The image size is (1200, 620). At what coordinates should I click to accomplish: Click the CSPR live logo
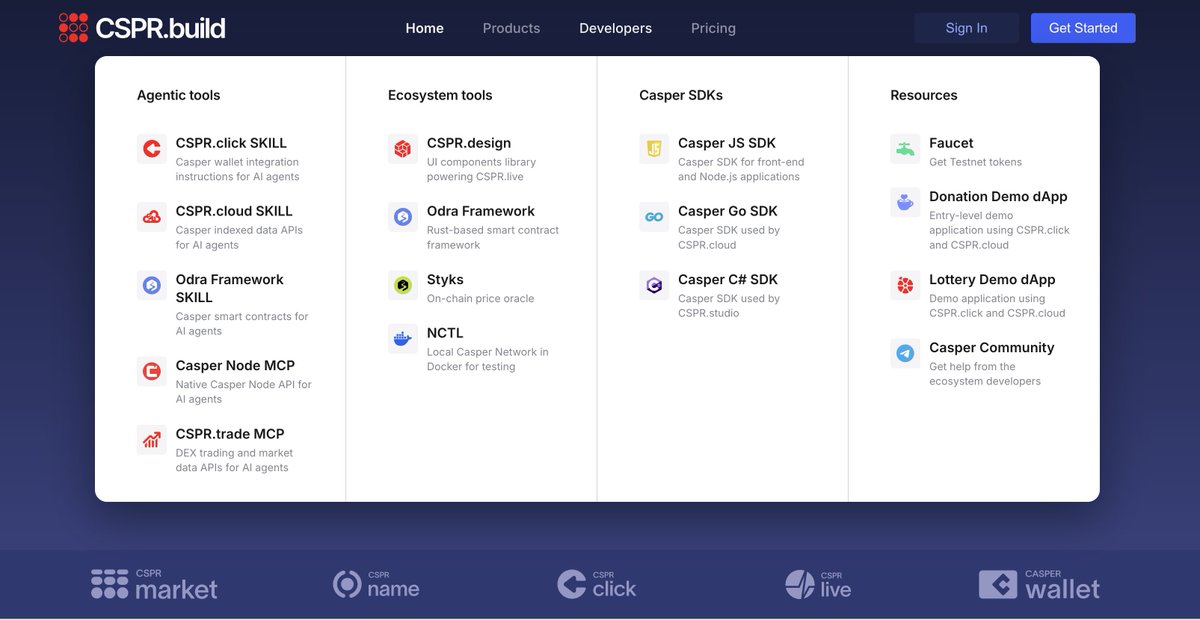coord(818,584)
